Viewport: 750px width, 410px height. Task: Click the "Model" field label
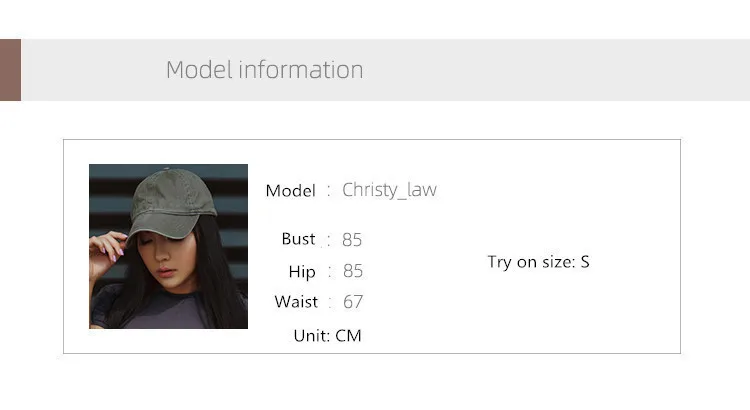pos(290,190)
